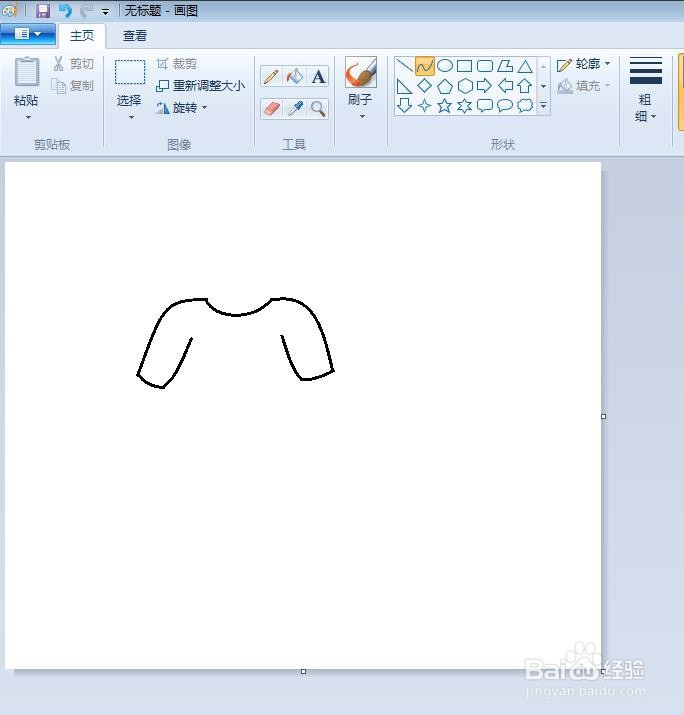Select the Text tool

coord(318,76)
